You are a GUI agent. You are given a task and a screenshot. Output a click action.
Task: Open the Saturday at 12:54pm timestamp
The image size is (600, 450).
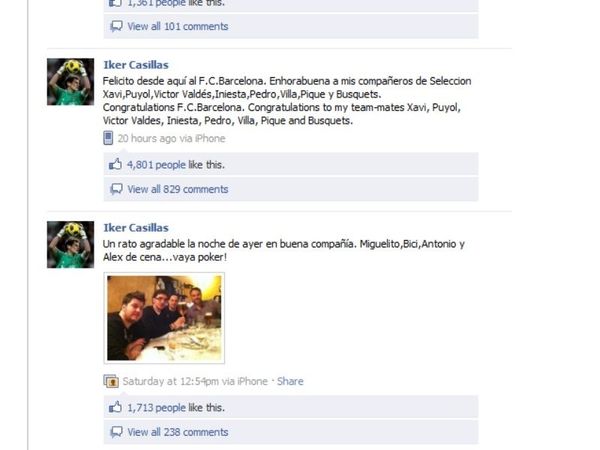pos(171,381)
